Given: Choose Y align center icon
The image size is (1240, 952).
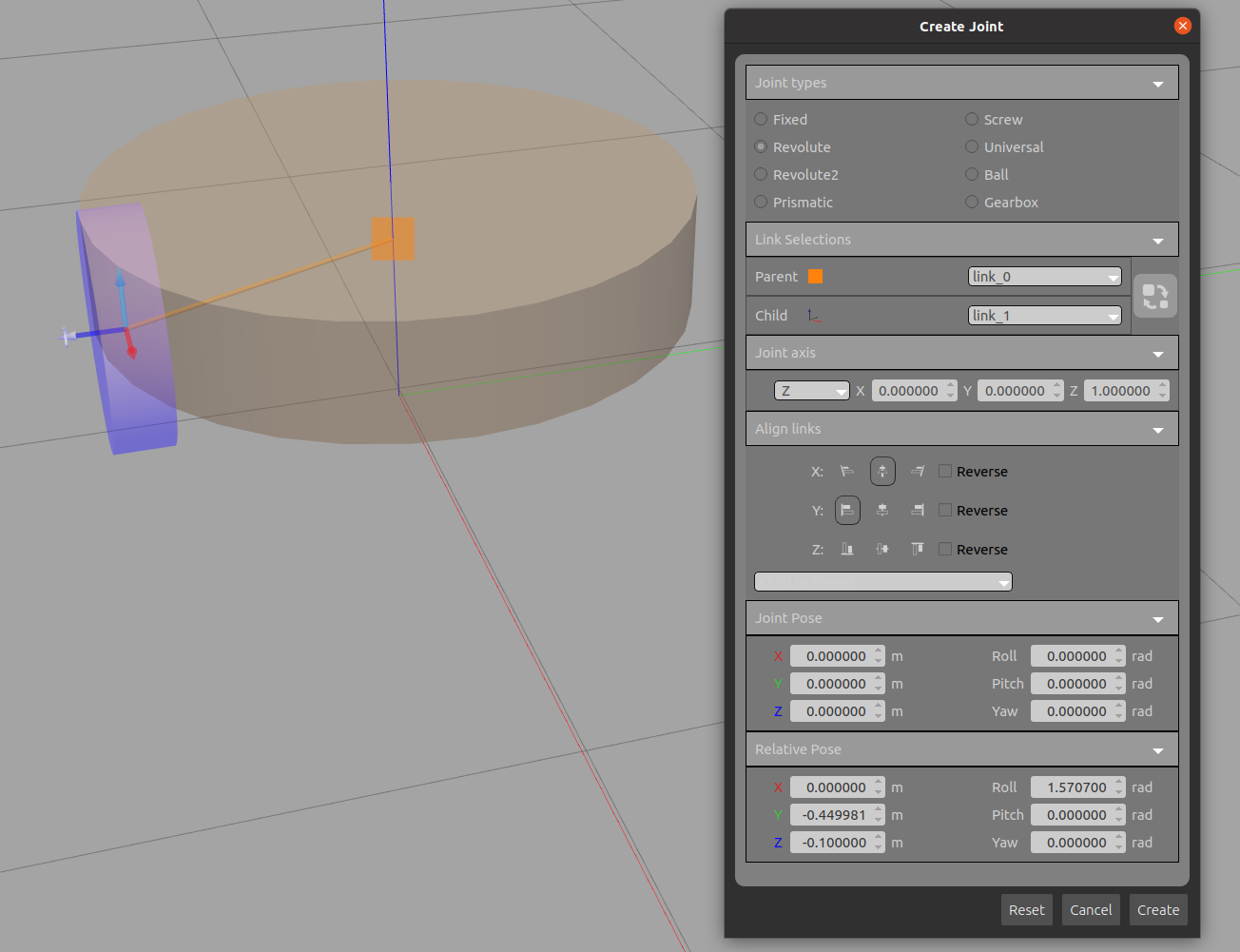Looking at the screenshot, I should point(882,511).
